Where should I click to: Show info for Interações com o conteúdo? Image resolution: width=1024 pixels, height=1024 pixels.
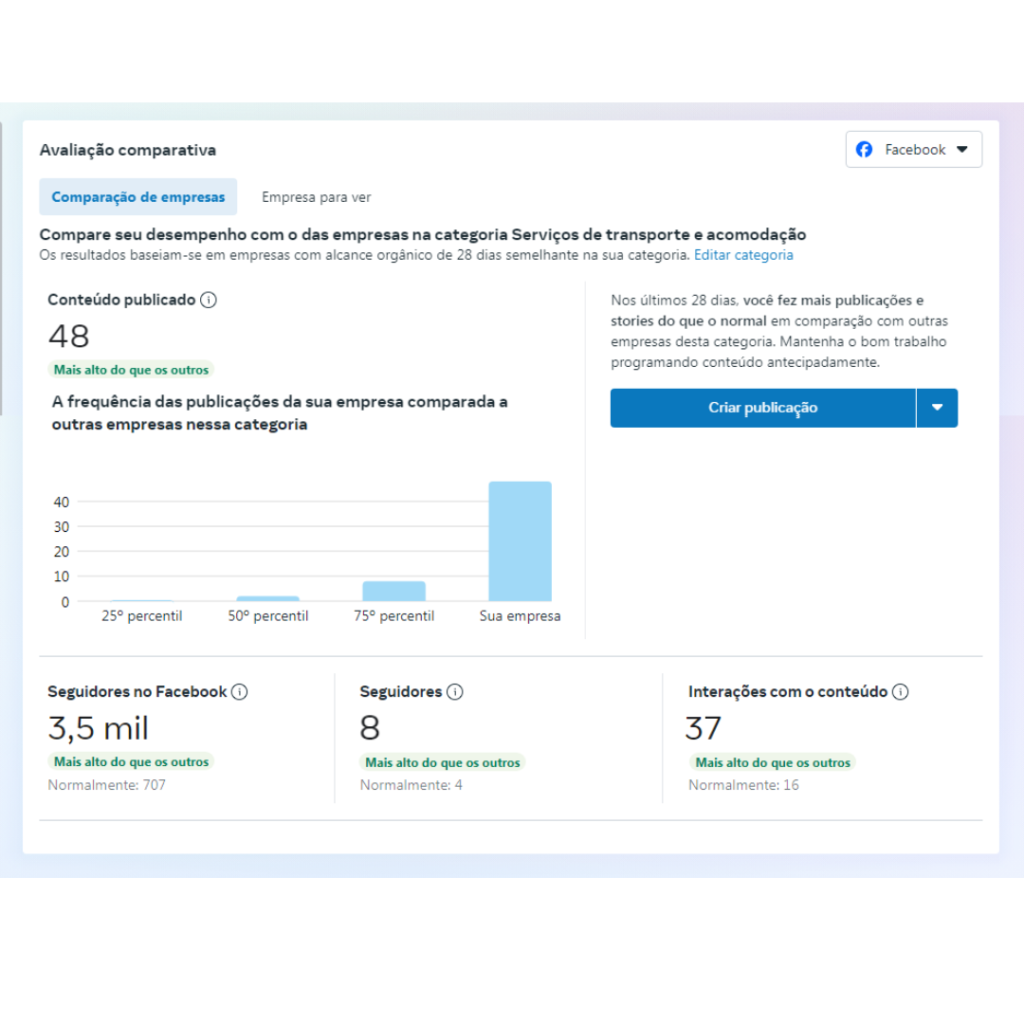point(900,692)
